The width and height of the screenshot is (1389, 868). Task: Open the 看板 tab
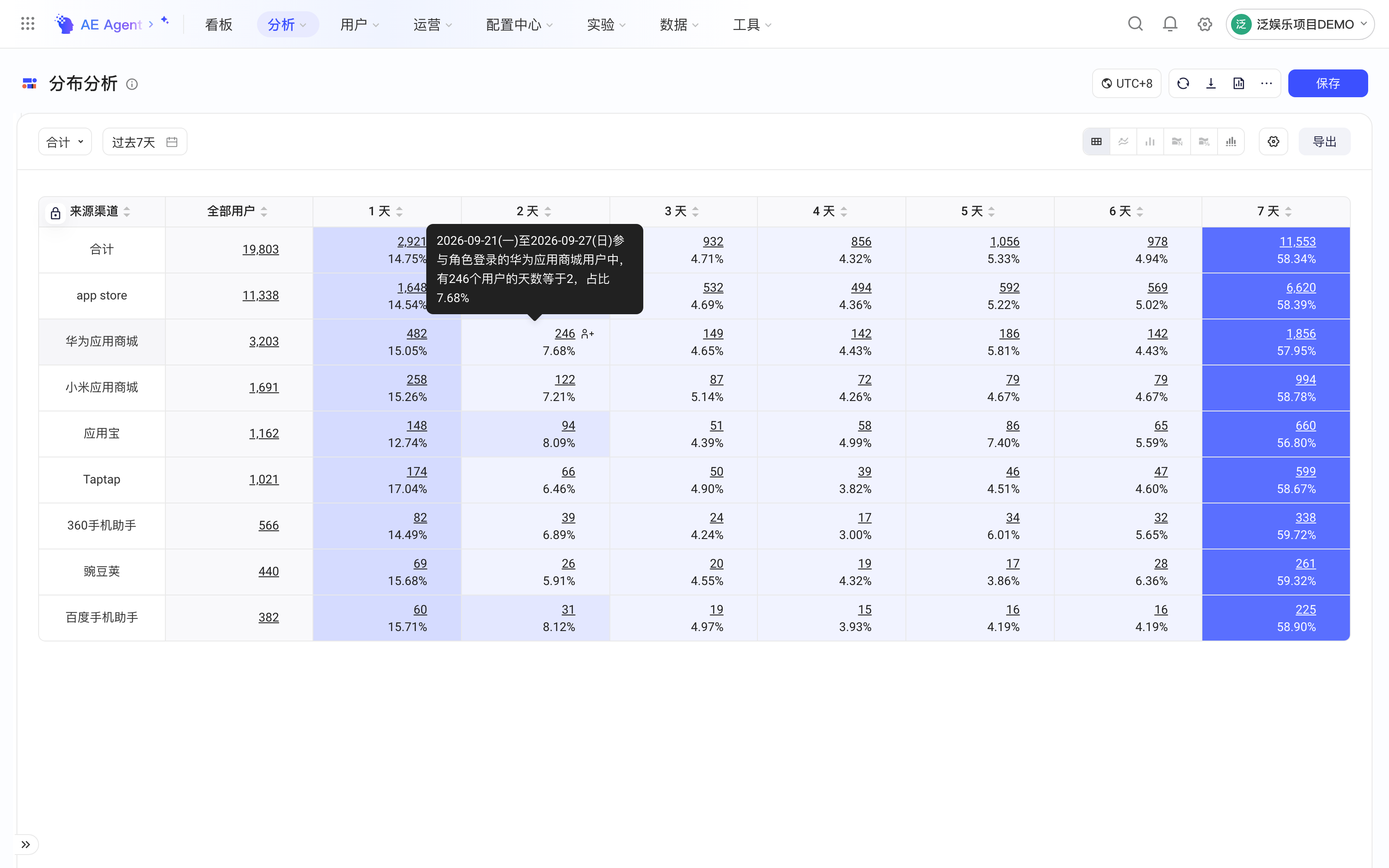pos(219,24)
